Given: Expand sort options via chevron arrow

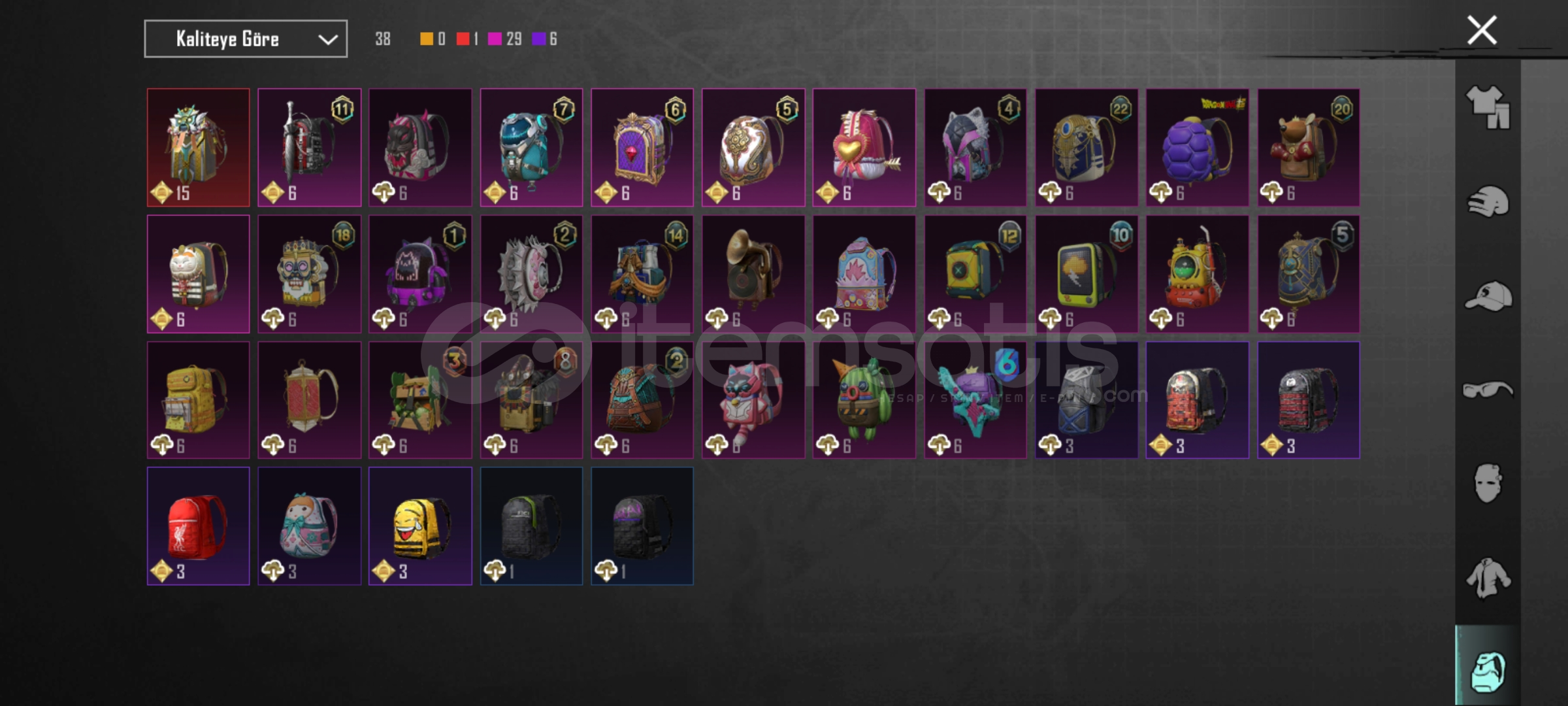Looking at the screenshot, I should pyautogui.click(x=327, y=40).
